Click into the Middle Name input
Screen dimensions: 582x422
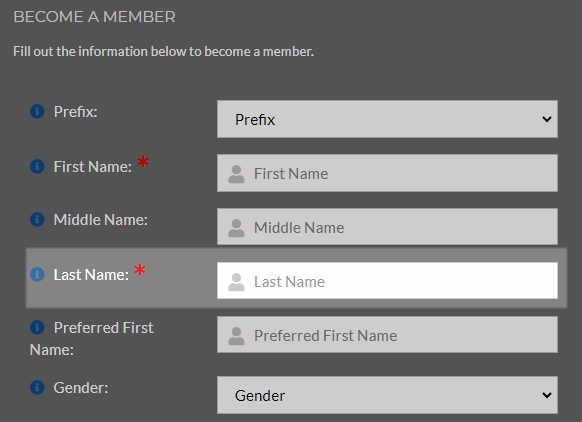(x=387, y=227)
